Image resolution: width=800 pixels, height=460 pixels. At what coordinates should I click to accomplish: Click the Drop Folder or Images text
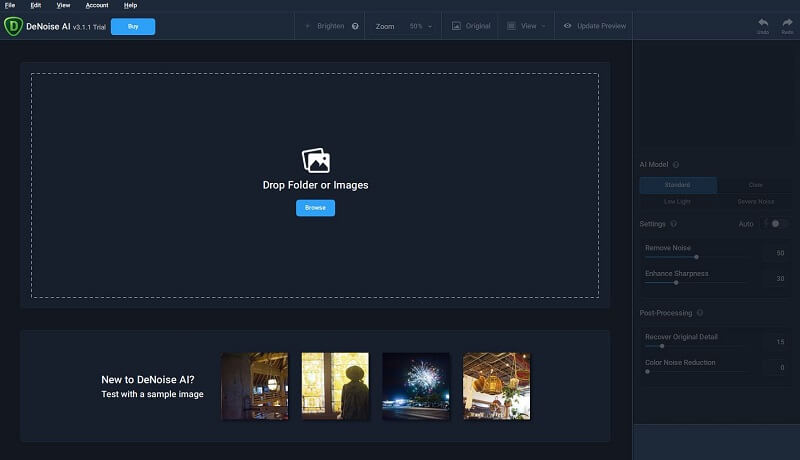(315, 185)
